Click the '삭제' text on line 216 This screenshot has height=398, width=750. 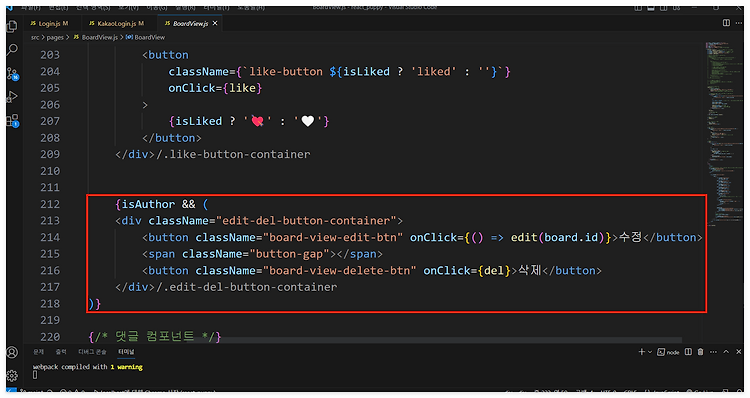[x=529, y=270]
